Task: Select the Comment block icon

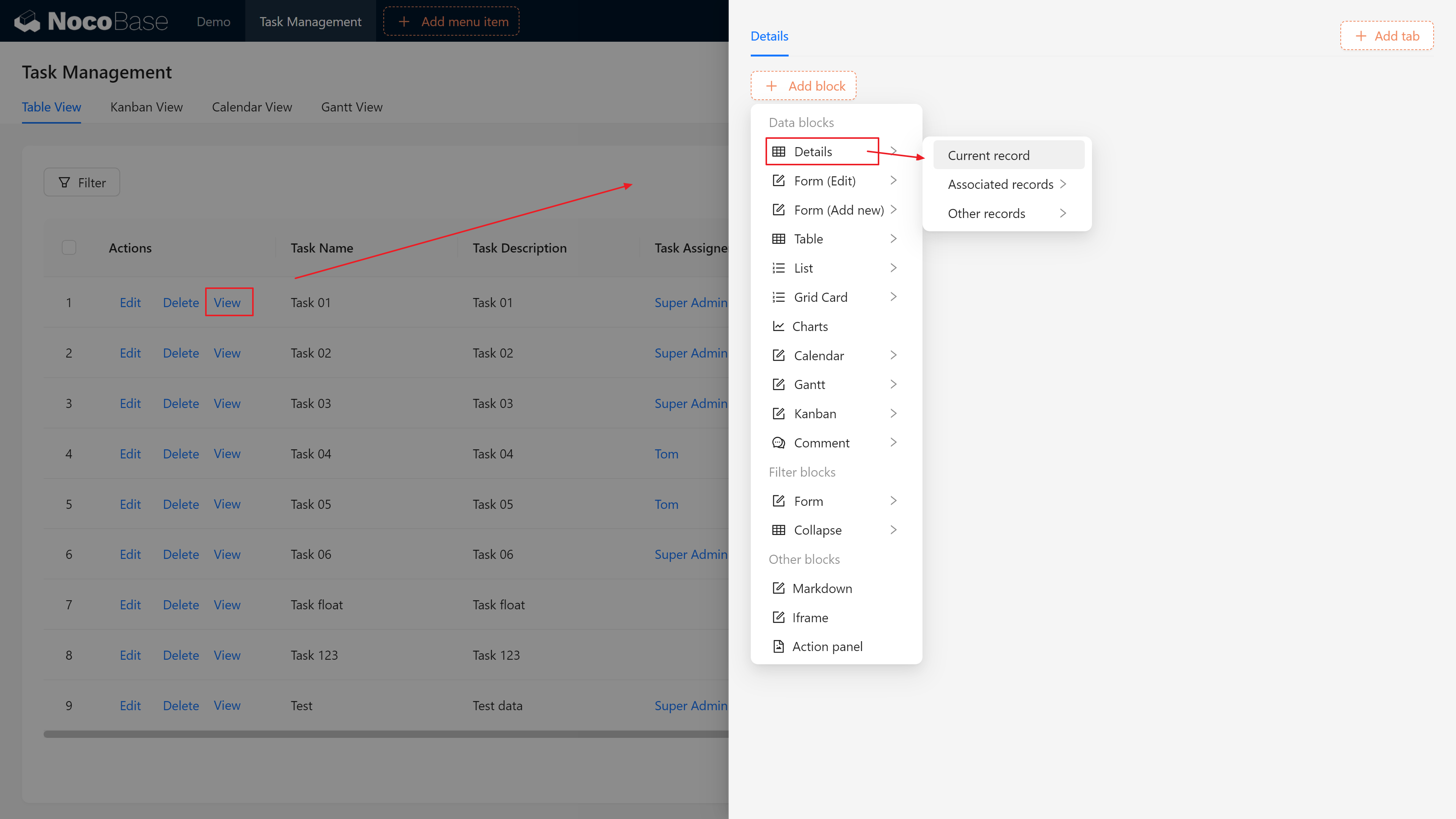Action: click(778, 442)
